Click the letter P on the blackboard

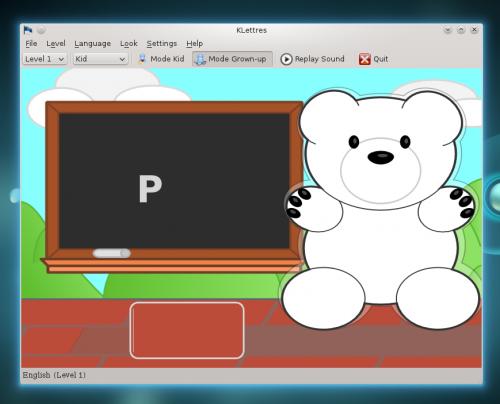pos(150,189)
